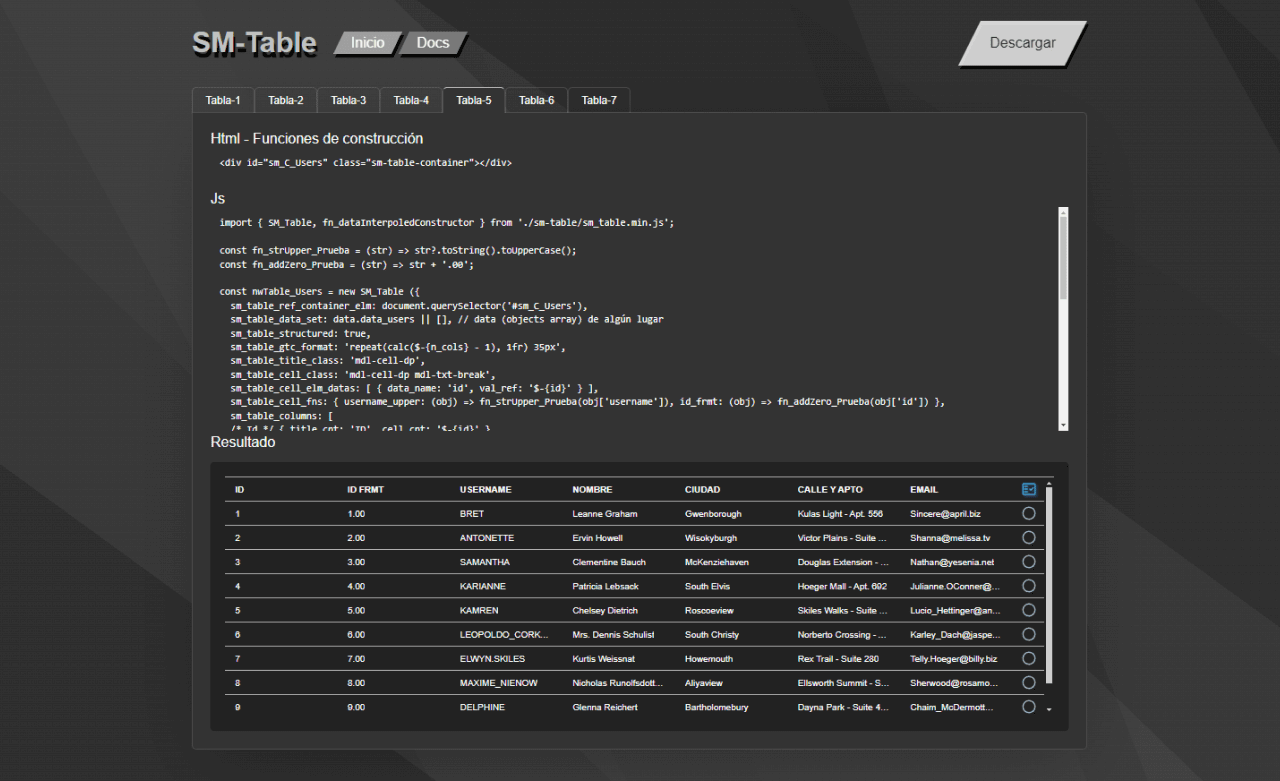Select the Tabla-3 tab
The image size is (1280, 781).
point(347,100)
